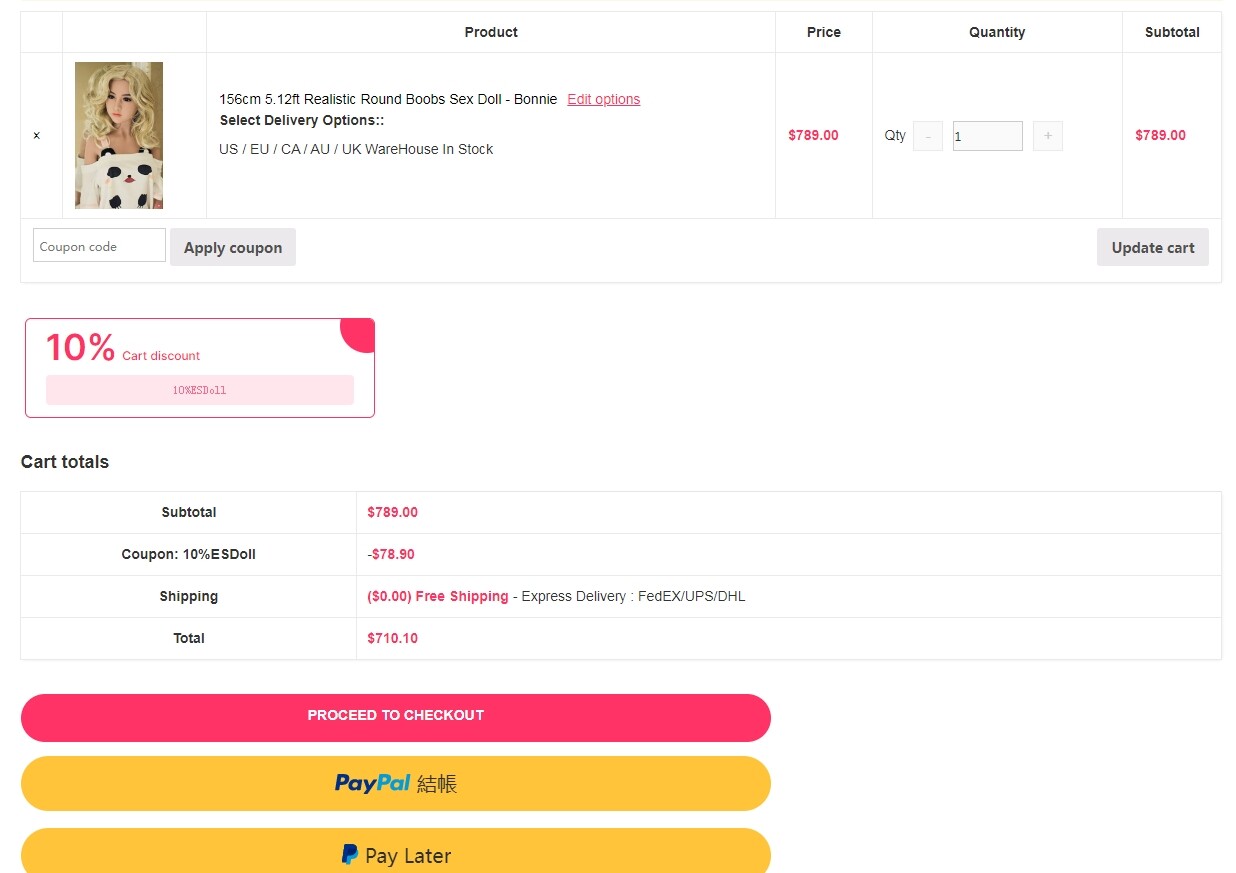Click the Select Delivery Options label

302,120
